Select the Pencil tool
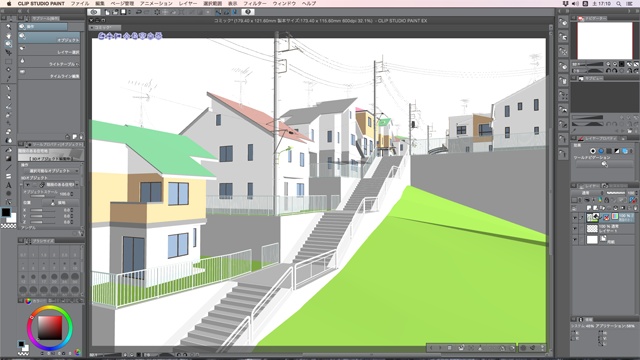The image size is (640, 360). pyautogui.click(x=8, y=97)
